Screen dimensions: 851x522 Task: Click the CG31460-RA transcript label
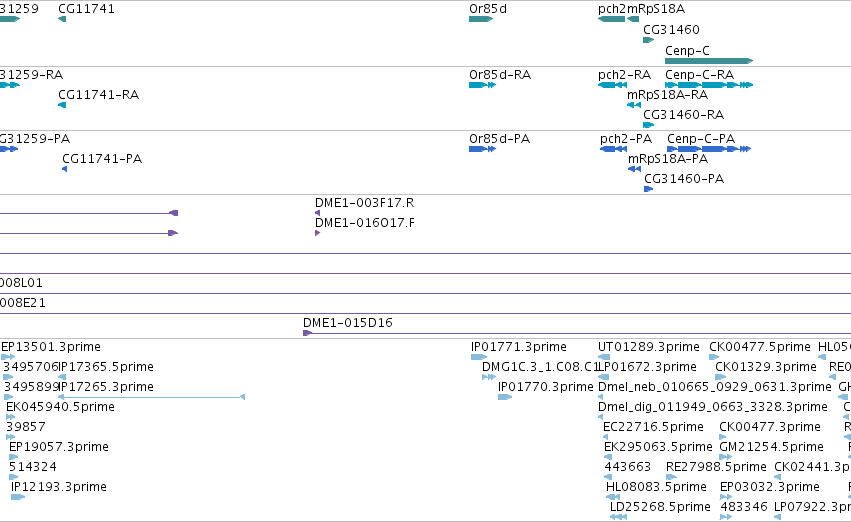tap(684, 114)
